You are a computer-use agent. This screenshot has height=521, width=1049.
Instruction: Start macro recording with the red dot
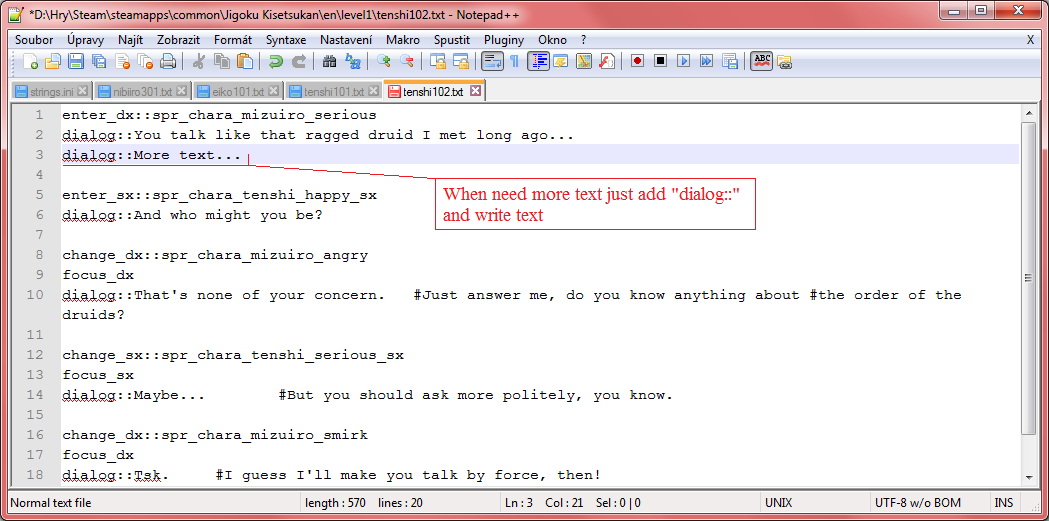coord(637,62)
